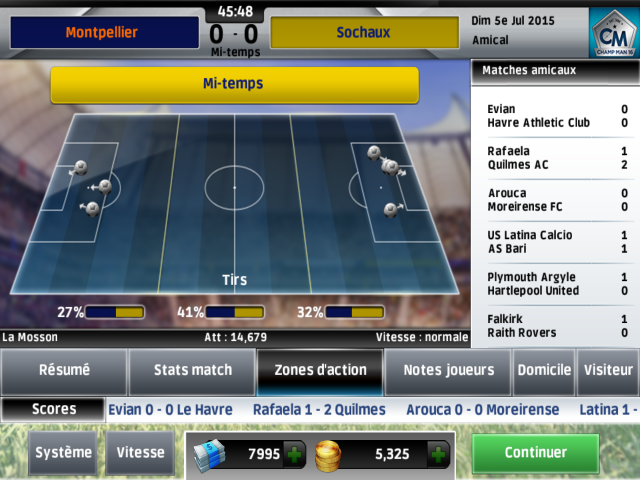Click the cash banknotes stack icon

[x=209, y=455]
